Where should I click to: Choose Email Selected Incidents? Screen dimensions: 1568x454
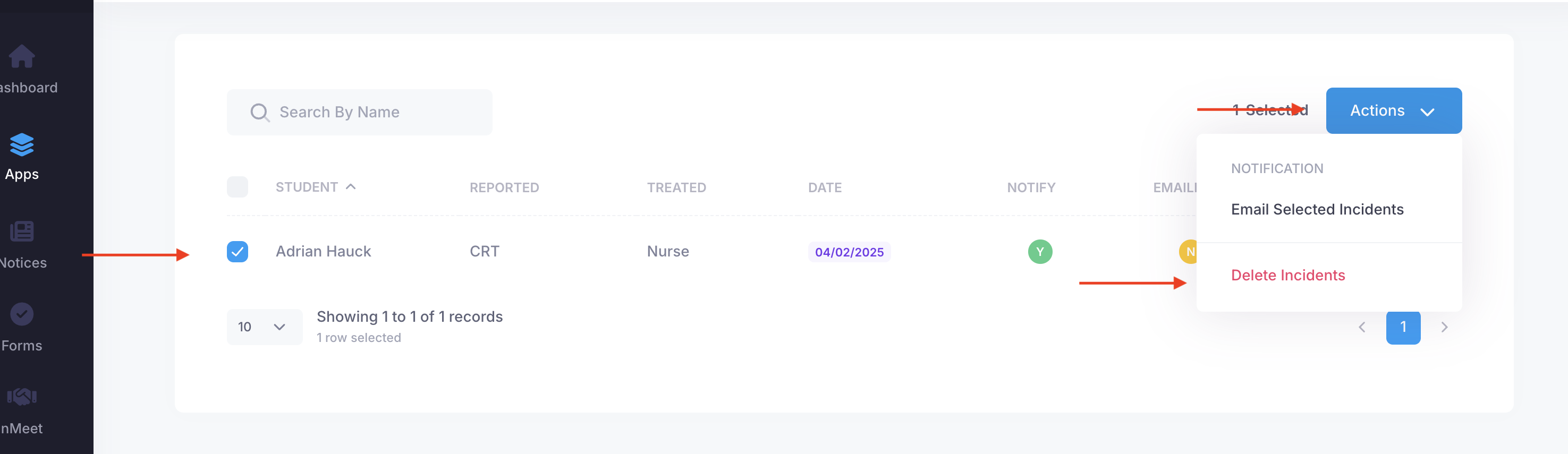click(x=1317, y=209)
